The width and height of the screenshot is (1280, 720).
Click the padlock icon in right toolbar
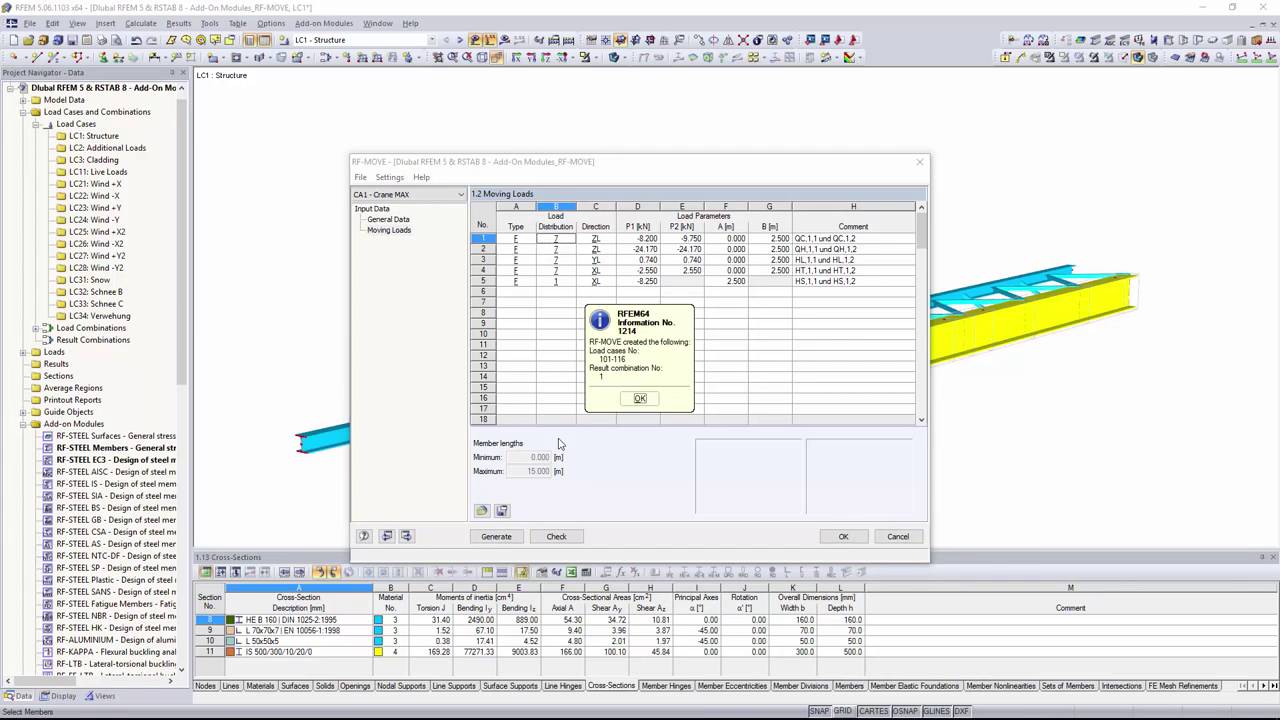pyautogui.click(x=1005, y=57)
